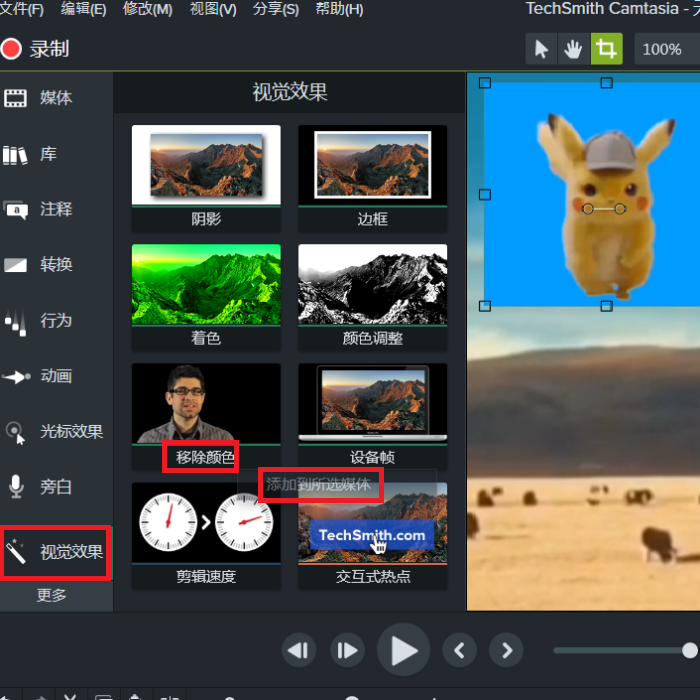This screenshot has width=700, height=700.
Task: Click the bottom-left corner crop handle
Action: click(x=485, y=306)
